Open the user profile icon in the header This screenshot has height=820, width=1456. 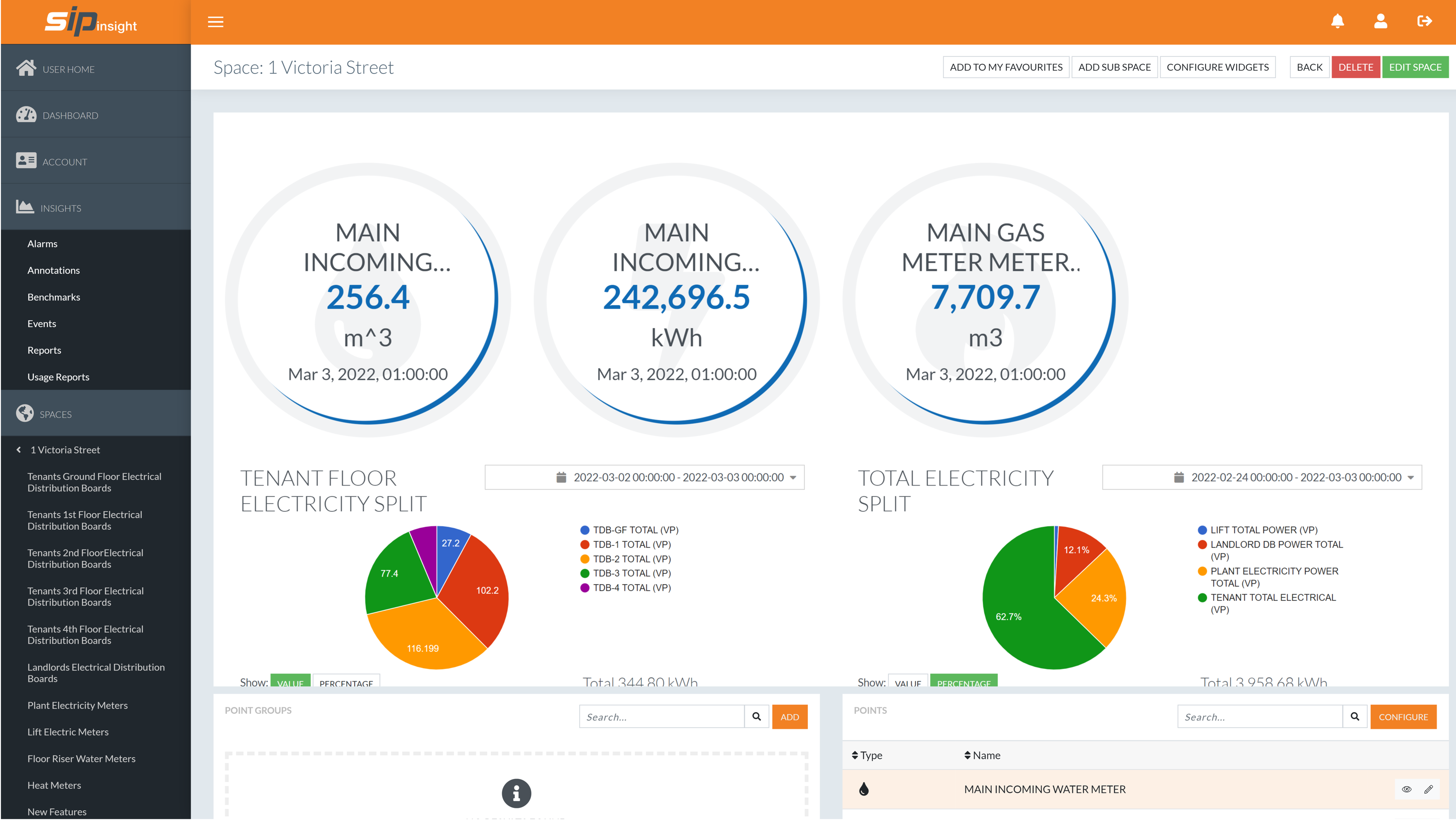[x=1380, y=22]
